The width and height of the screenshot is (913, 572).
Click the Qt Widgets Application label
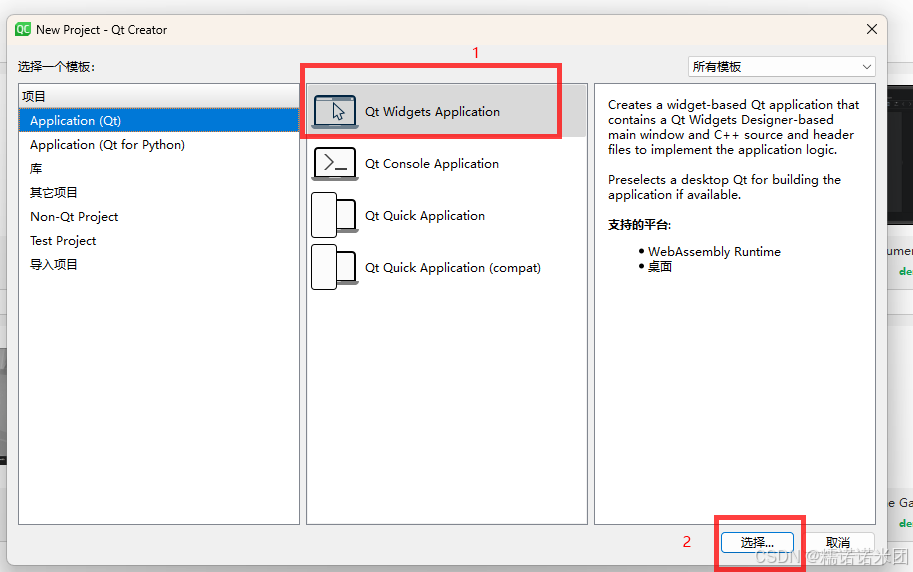tap(432, 111)
